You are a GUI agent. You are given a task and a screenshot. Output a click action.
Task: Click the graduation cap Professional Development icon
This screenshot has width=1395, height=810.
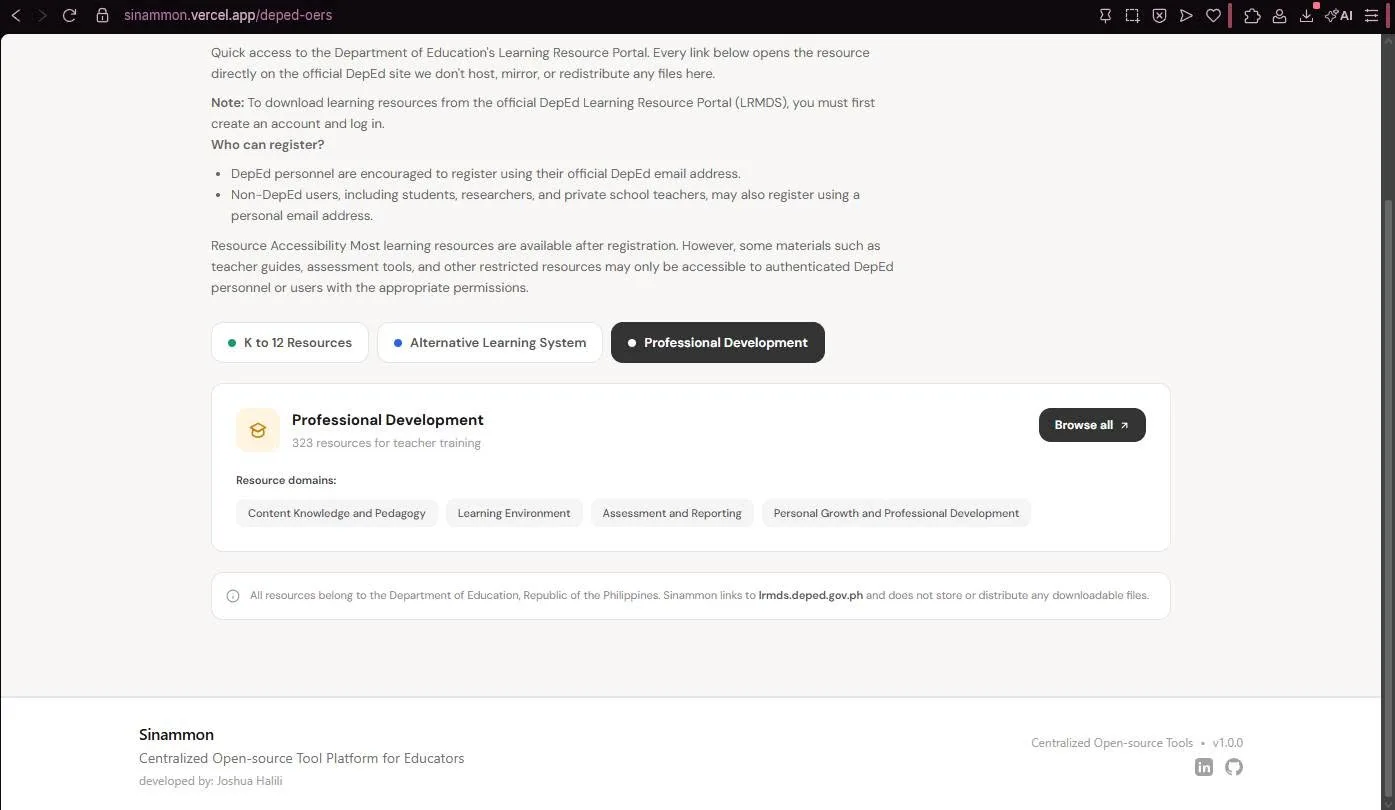pyautogui.click(x=258, y=430)
